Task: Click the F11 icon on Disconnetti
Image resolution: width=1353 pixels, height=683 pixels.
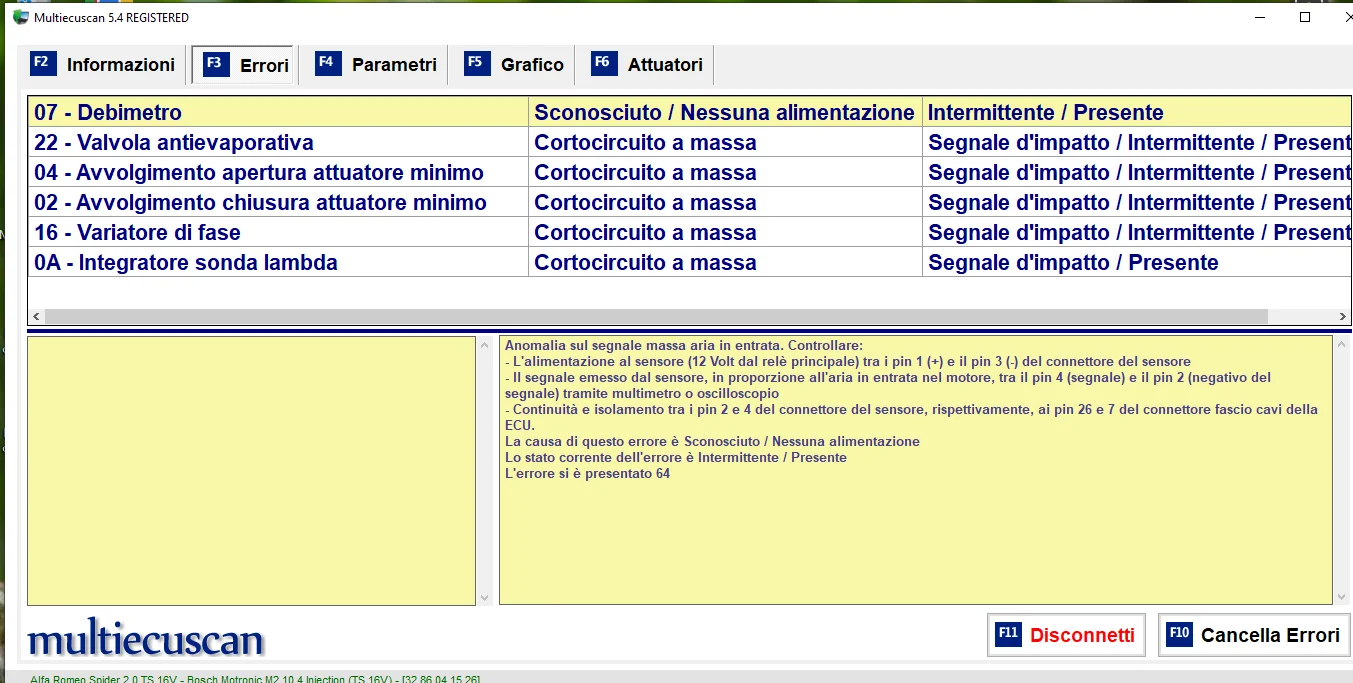Action: [x=1008, y=634]
